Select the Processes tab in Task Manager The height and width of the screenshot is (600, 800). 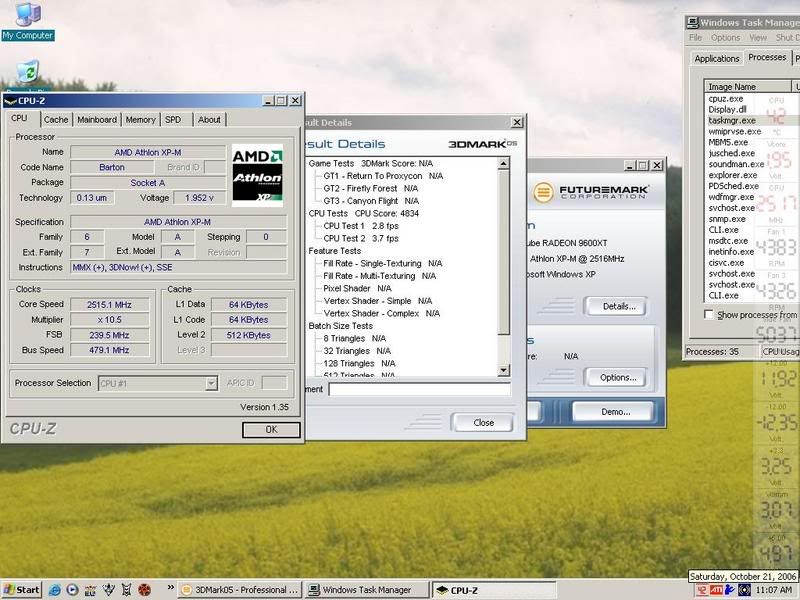(x=767, y=57)
